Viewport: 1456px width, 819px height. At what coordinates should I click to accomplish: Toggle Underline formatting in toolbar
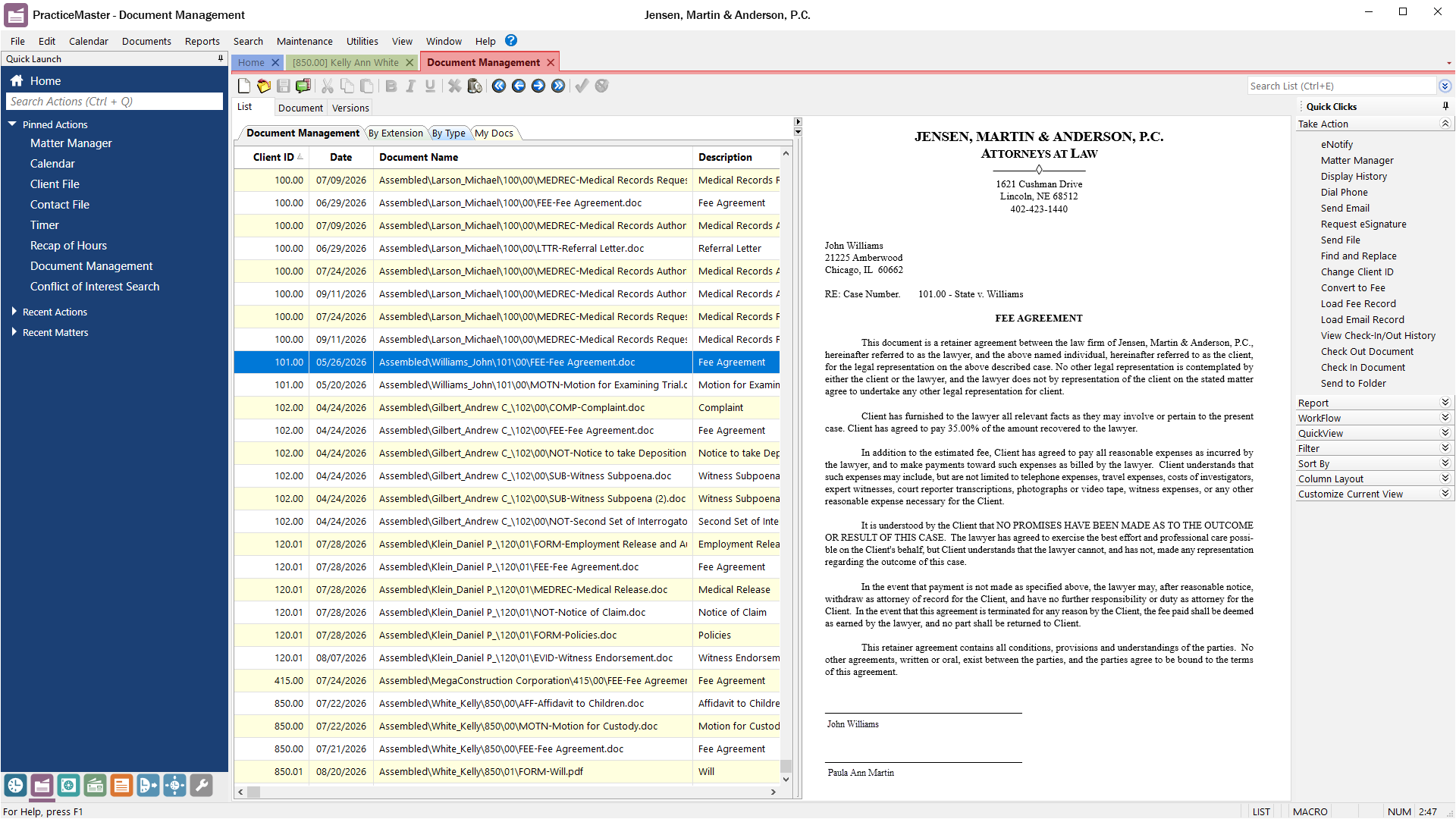click(x=430, y=86)
